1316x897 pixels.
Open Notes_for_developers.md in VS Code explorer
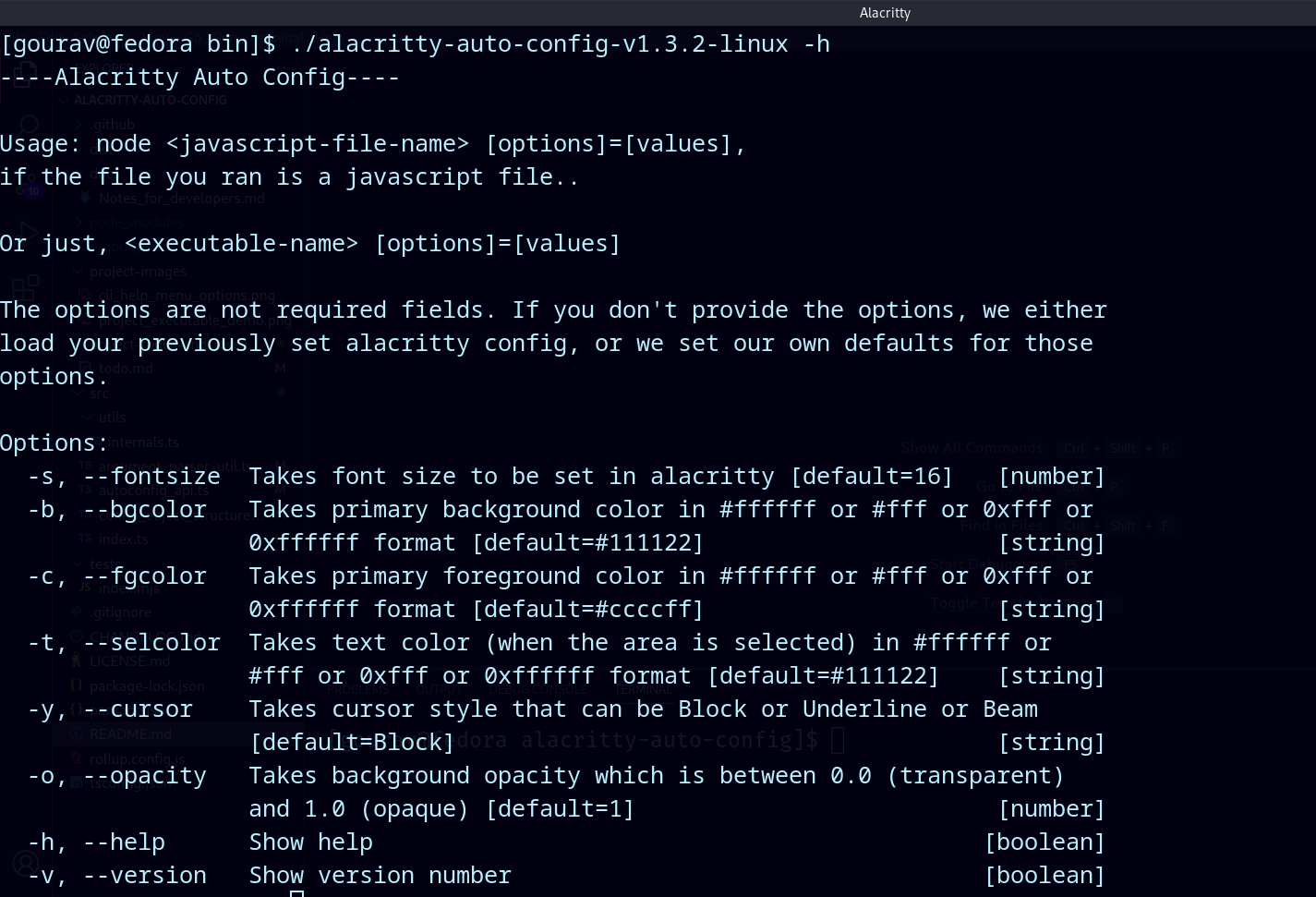[175, 199]
